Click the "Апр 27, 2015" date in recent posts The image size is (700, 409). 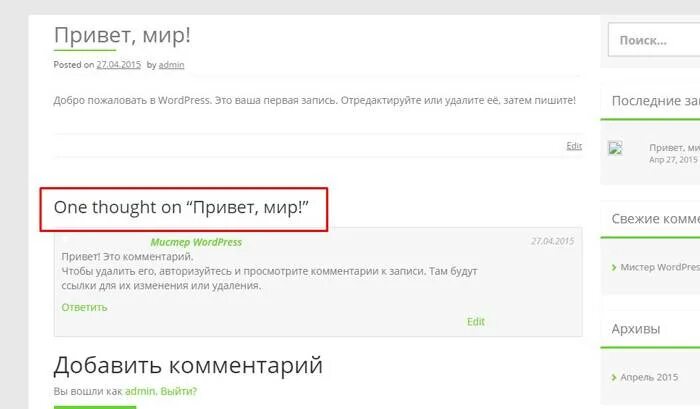(x=673, y=160)
